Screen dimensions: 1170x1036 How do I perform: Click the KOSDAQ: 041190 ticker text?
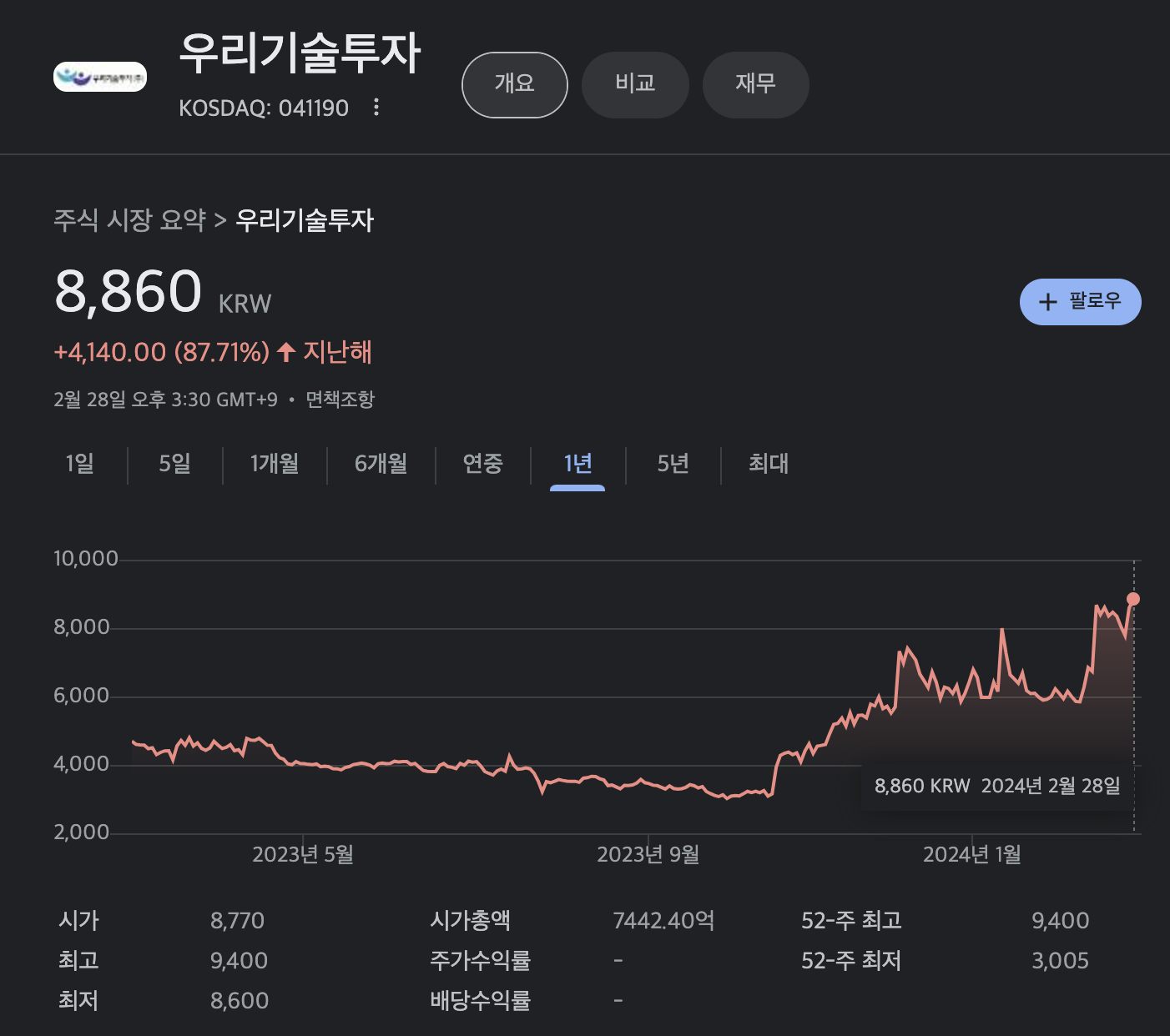point(264,108)
